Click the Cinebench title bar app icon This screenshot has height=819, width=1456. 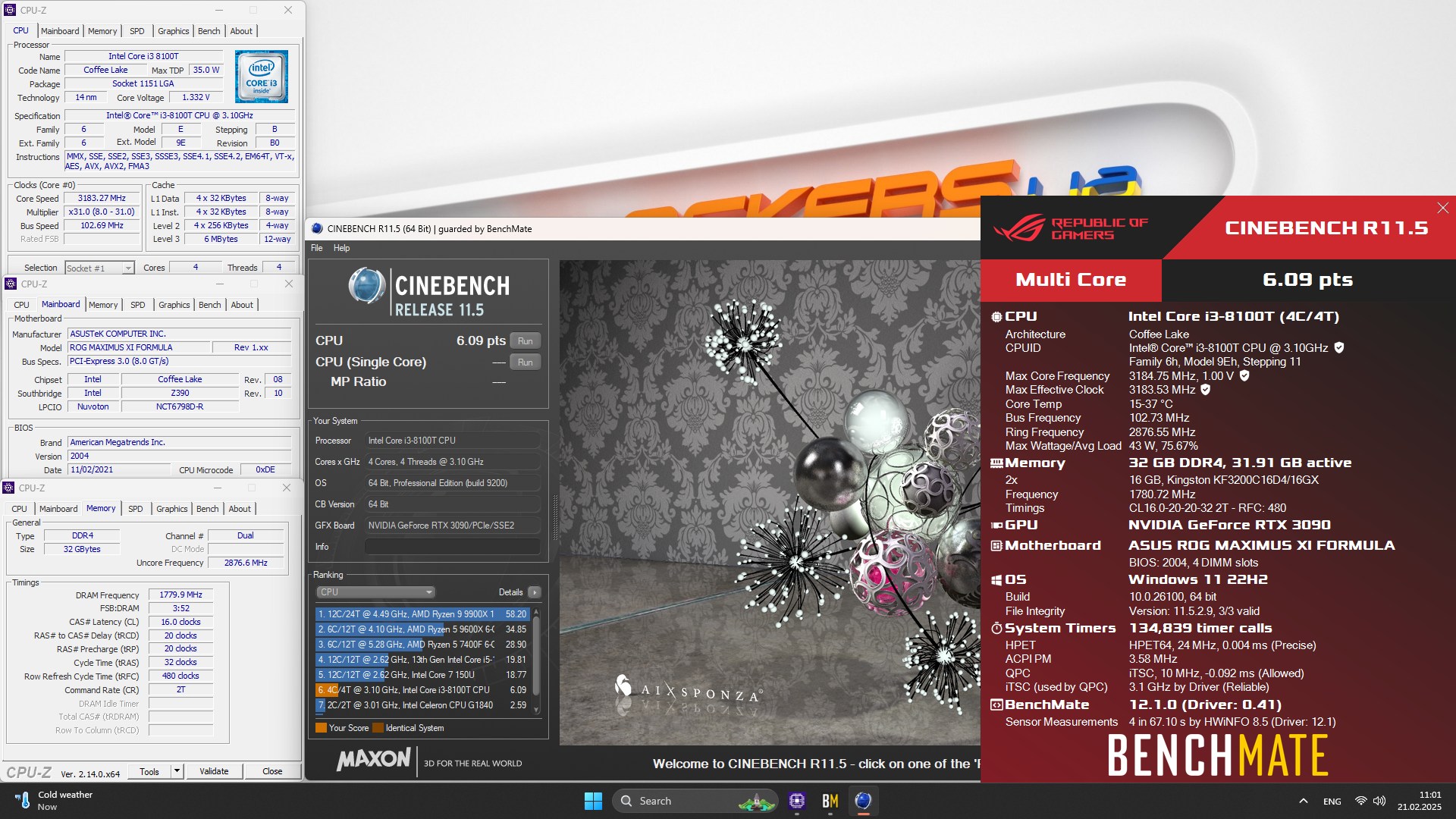point(316,228)
